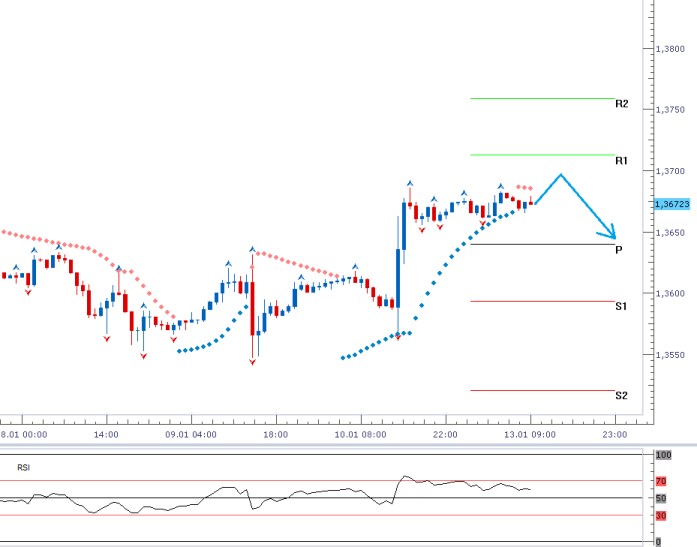Viewport: 697px width, 547px height.
Task: Click the 1,3600 price axis value
Action: point(670,294)
